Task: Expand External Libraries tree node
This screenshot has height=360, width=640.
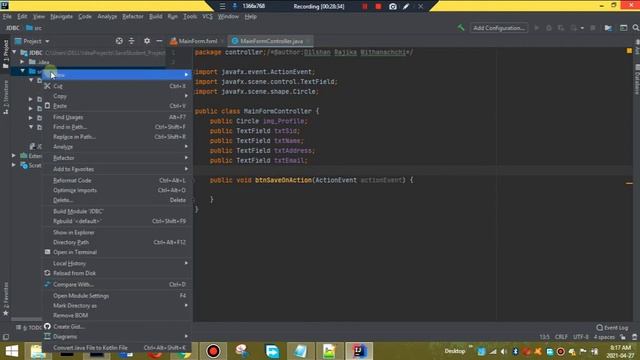Action: click(14, 156)
